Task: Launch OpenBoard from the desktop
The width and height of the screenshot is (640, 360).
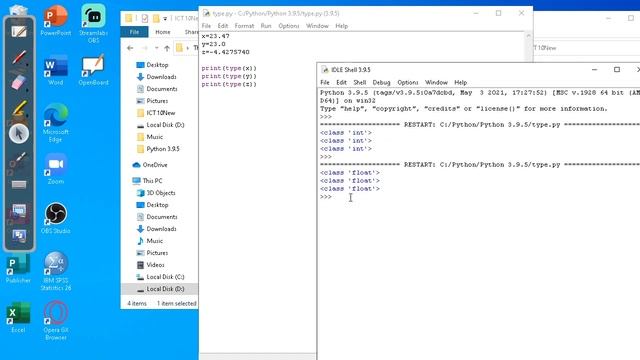Action: (x=93, y=70)
